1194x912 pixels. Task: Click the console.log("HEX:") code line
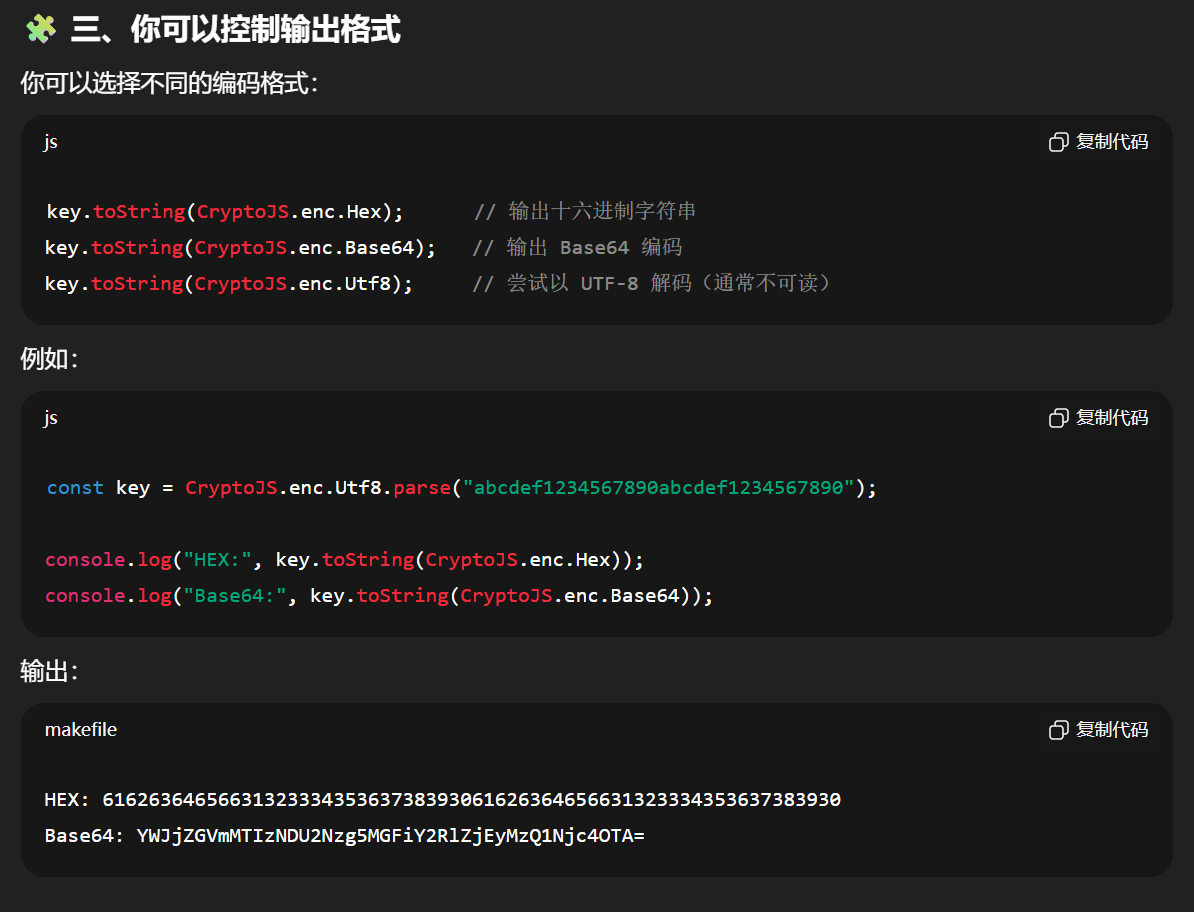(344, 560)
